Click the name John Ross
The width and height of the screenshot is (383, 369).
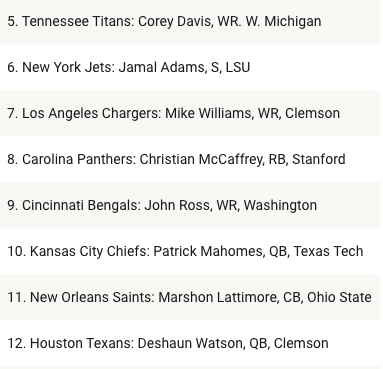(177, 205)
